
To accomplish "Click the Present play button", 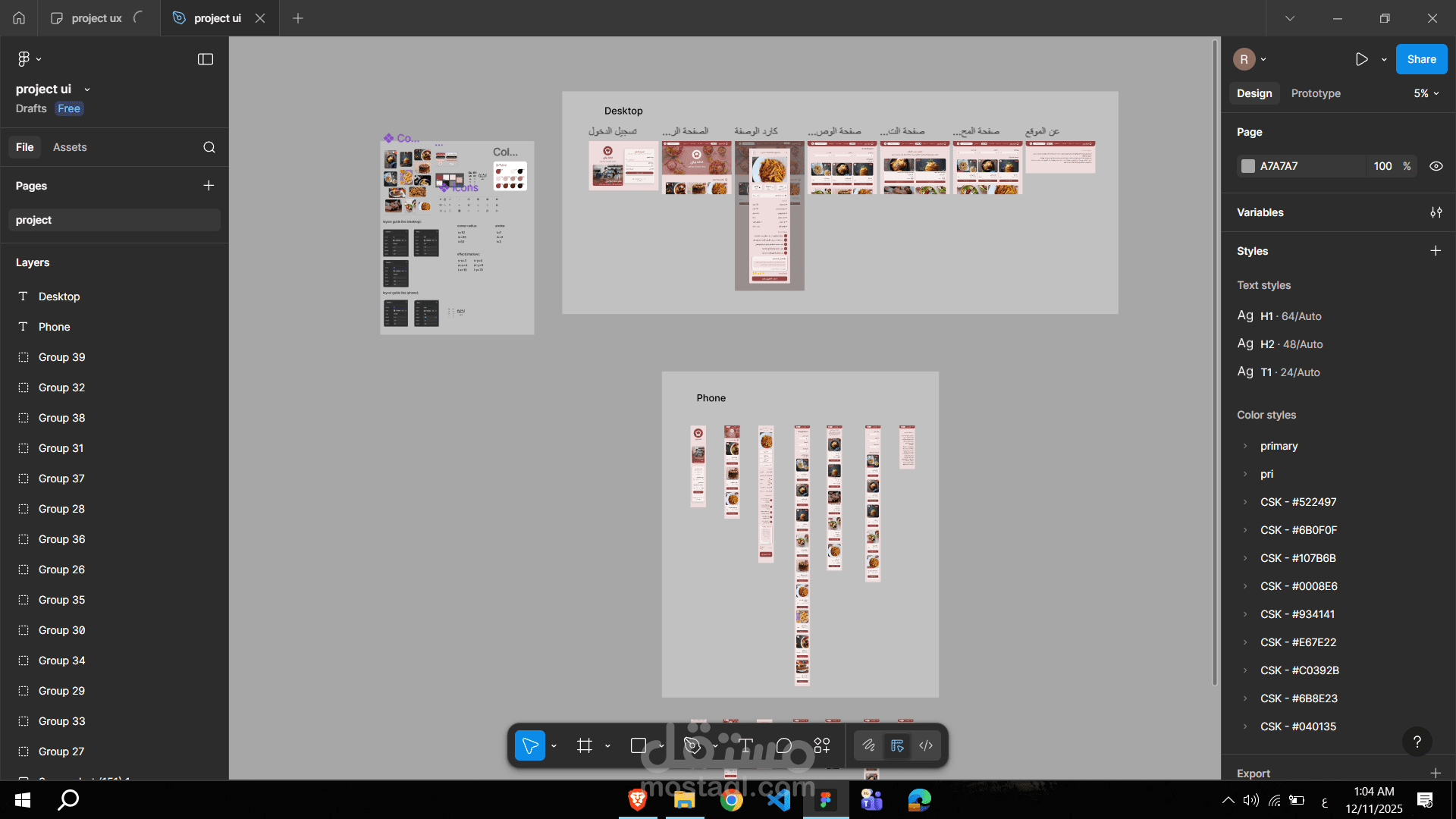I will pos(1363,58).
